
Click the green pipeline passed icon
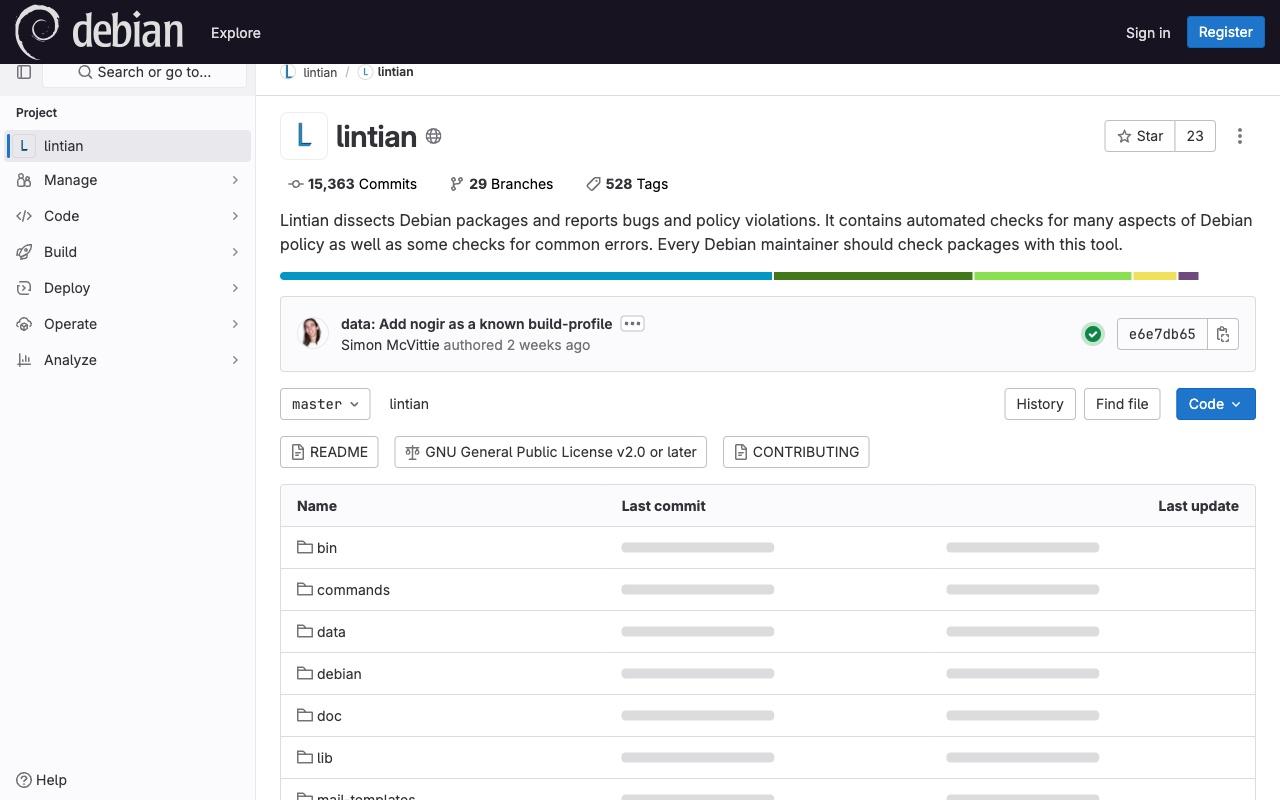click(1093, 334)
